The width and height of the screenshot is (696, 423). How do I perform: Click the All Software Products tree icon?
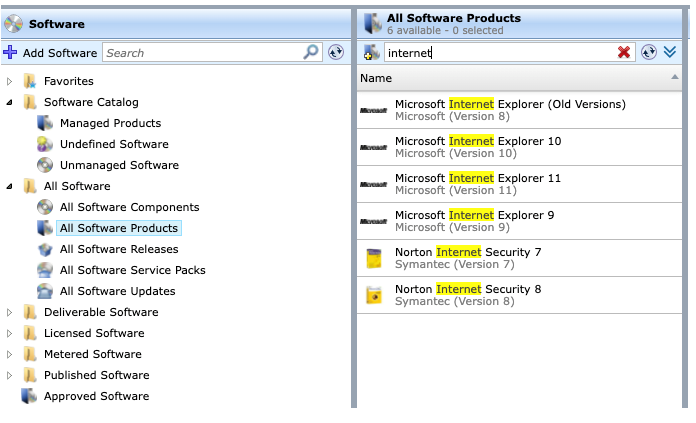coord(45,228)
